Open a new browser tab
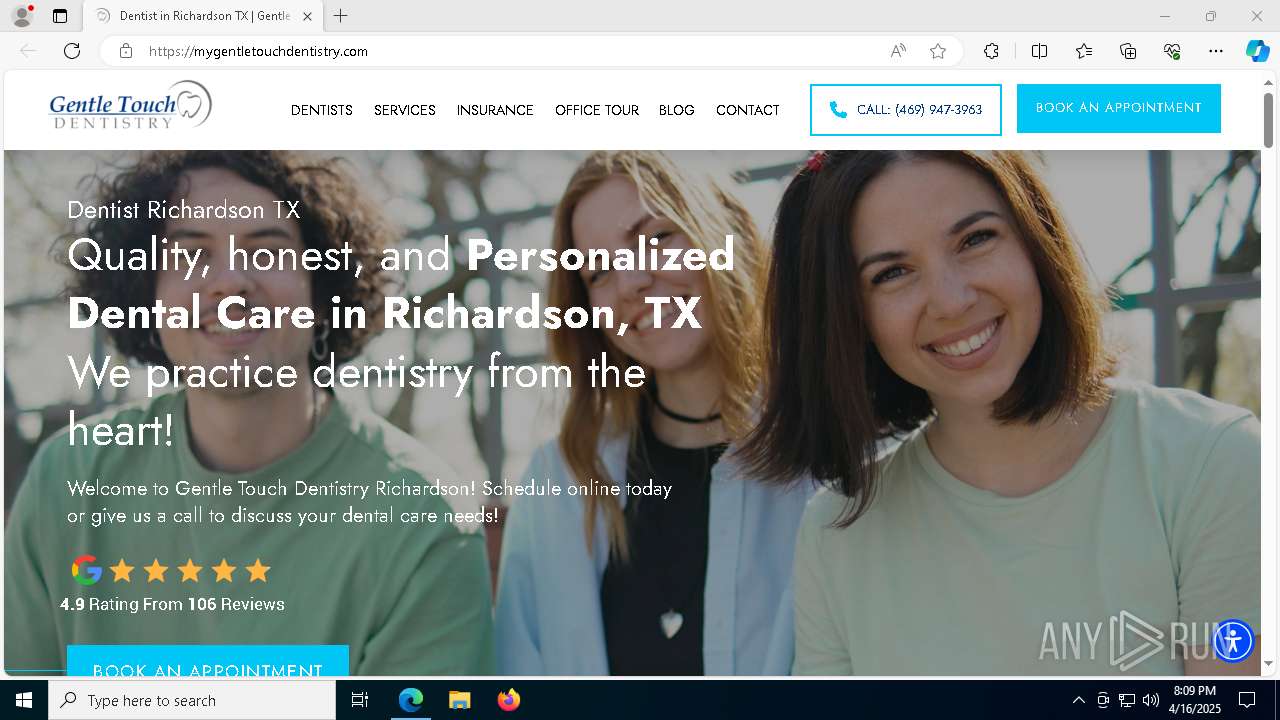1280x720 pixels. coord(341,16)
